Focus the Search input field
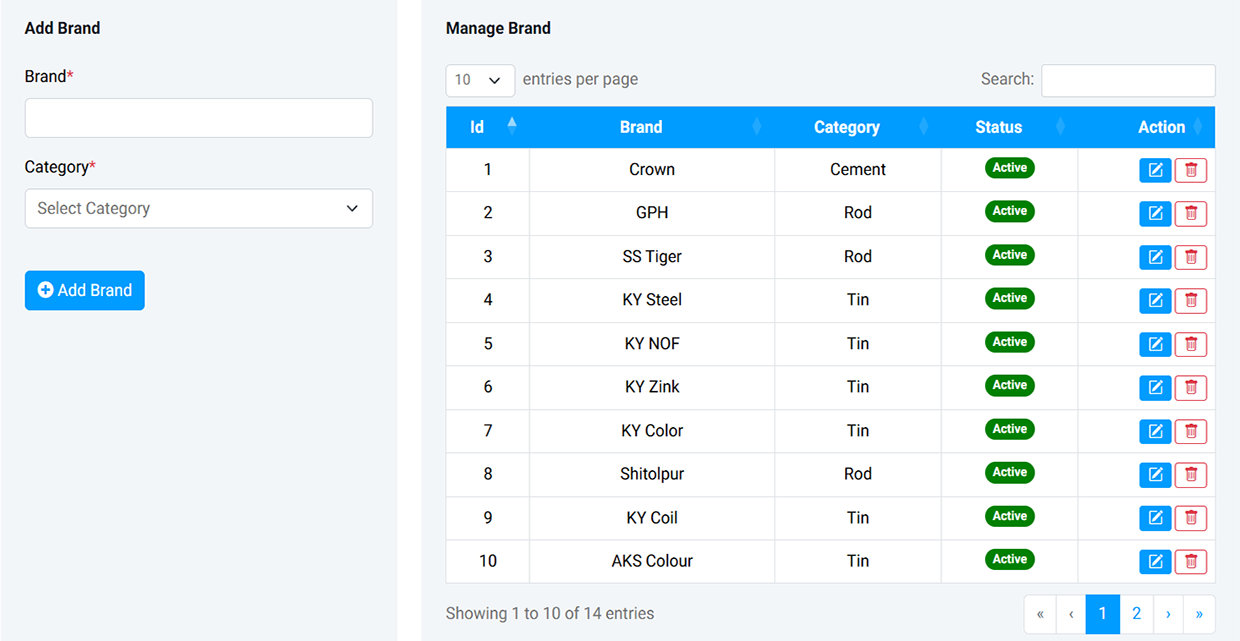1240x641 pixels. pyautogui.click(x=1128, y=81)
